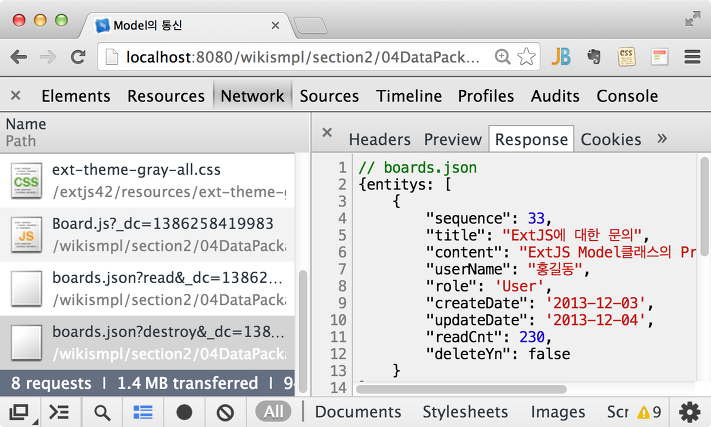711x427 pixels.
Task: Click the "8 requests" status text
Action: (51, 383)
